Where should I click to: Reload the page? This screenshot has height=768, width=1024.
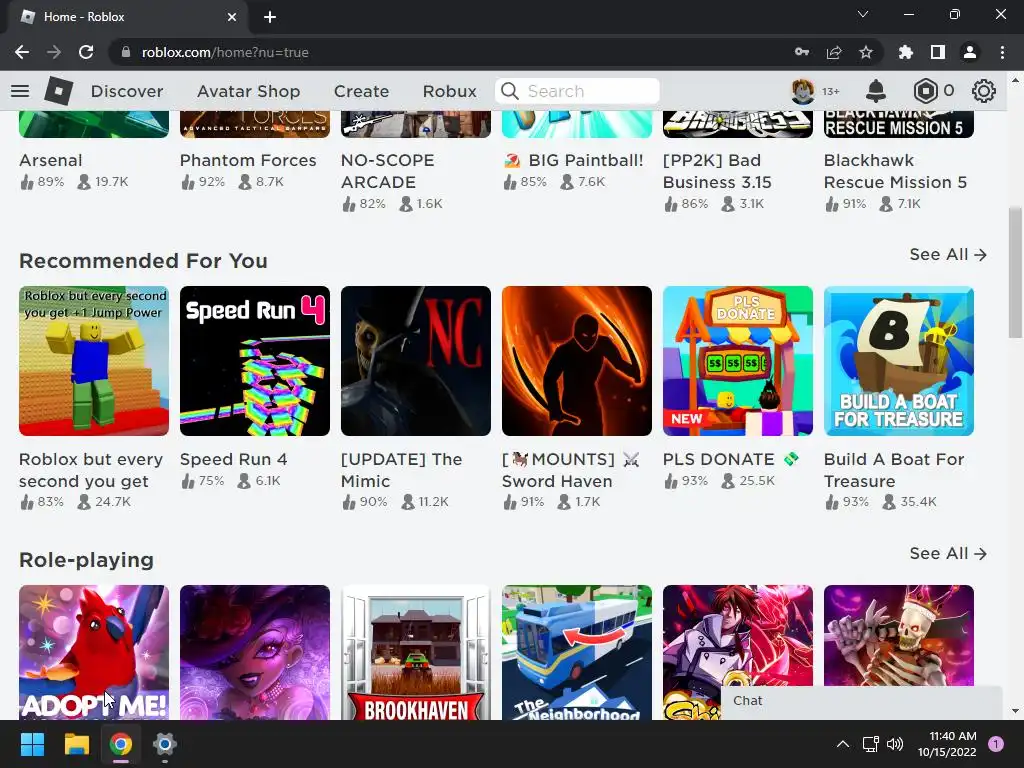click(x=86, y=52)
